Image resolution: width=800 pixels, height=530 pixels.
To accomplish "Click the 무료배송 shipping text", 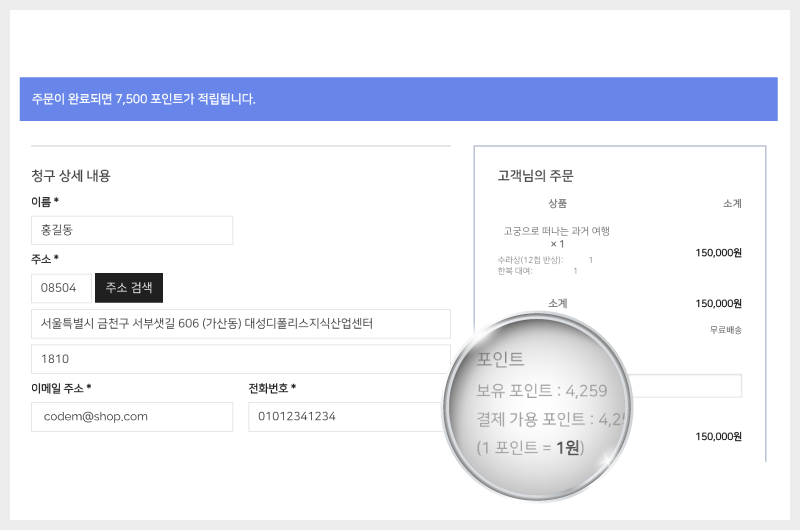I will coord(725,330).
